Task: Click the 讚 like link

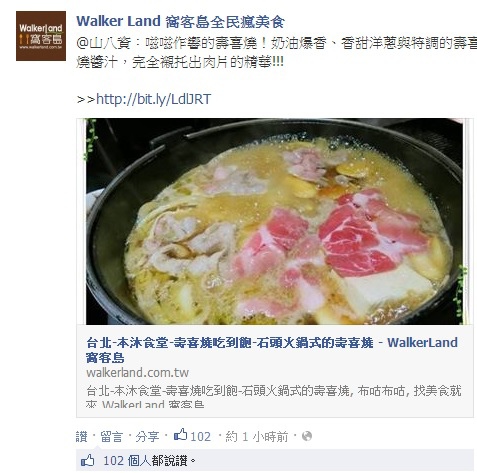Action: coord(81,436)
